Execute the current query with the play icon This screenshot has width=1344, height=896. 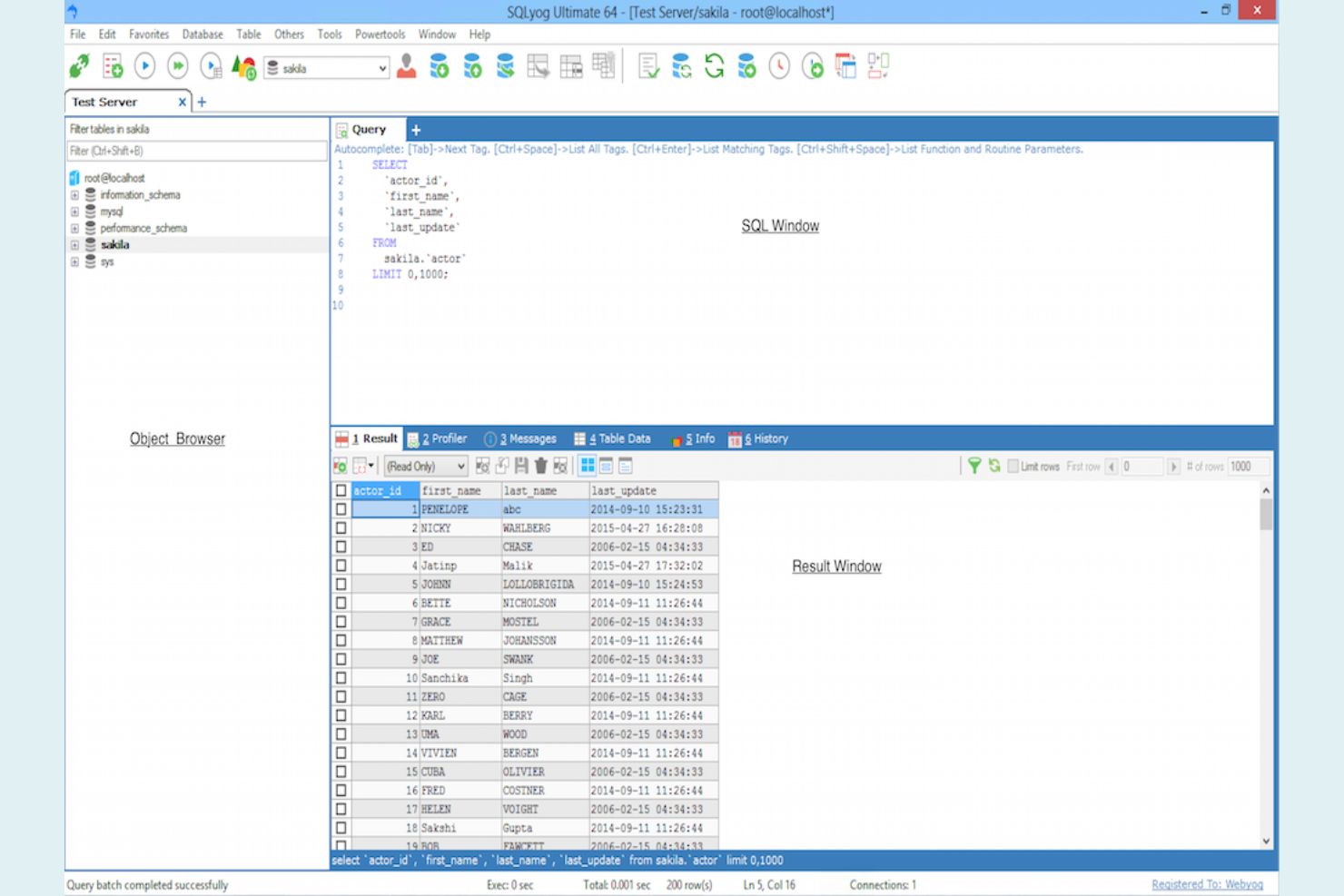point(145,66)
